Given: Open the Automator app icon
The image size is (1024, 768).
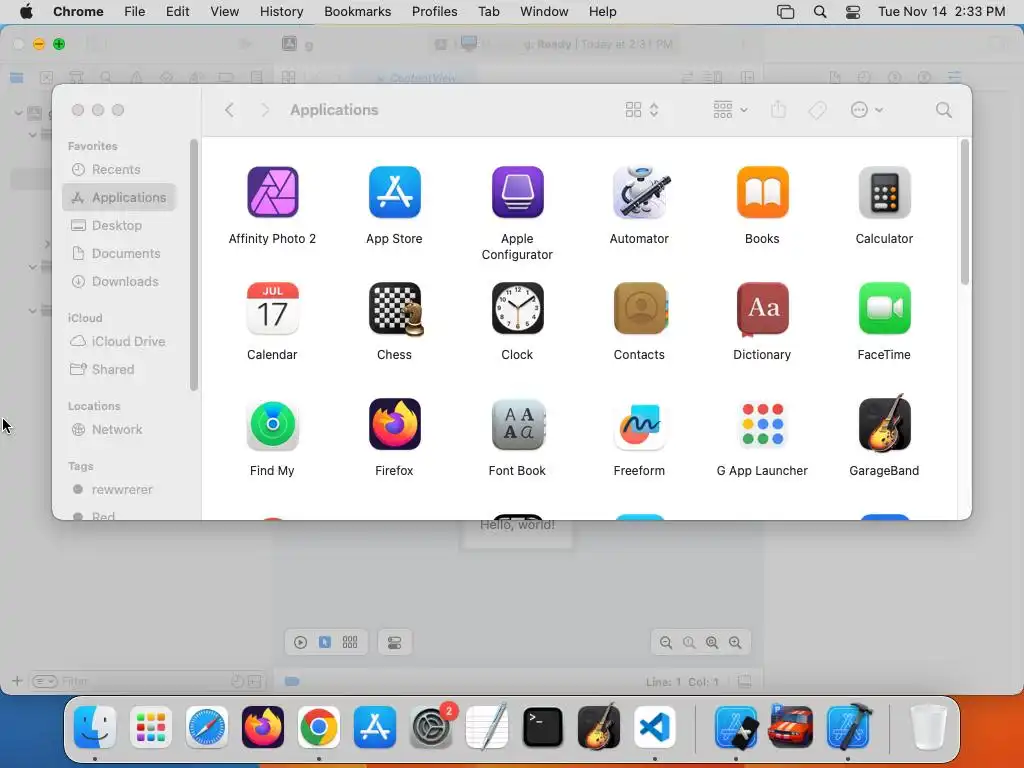Looking at the screenshot, I should 639,192.
